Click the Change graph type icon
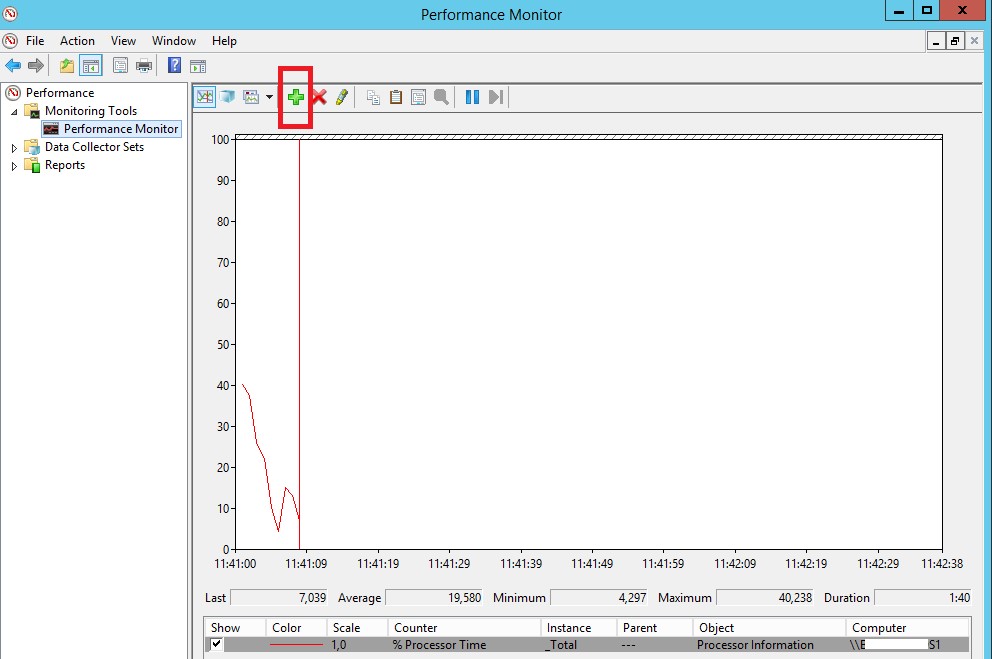The width and height of the screenshot is (992, 659). (x=251, y=97)
